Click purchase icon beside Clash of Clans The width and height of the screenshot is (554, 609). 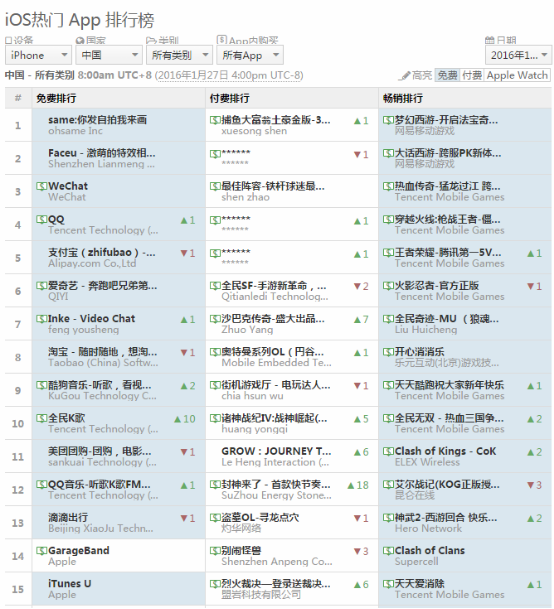[388, 551]
